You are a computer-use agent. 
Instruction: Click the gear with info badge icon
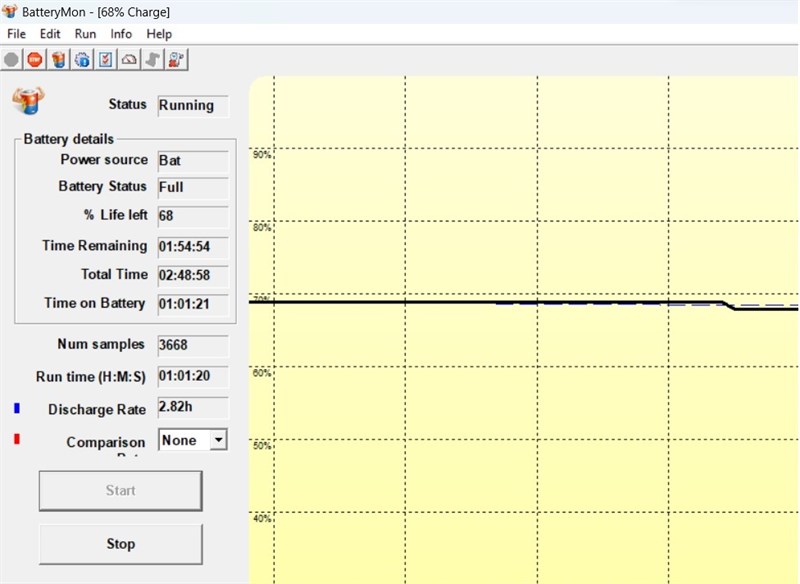coord(82,60)
